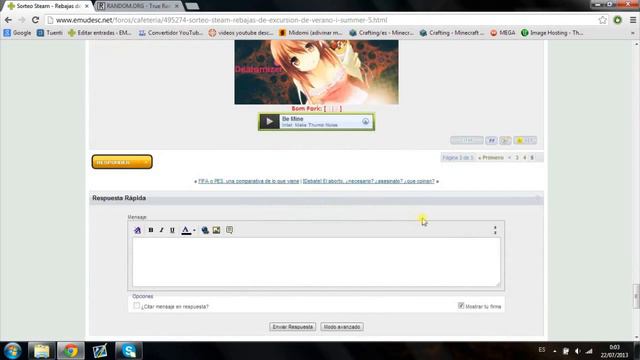Click the insert image icon in the editor
This screenshot has height=360, width=640.
pyautogui.click(x=216, y=230)
